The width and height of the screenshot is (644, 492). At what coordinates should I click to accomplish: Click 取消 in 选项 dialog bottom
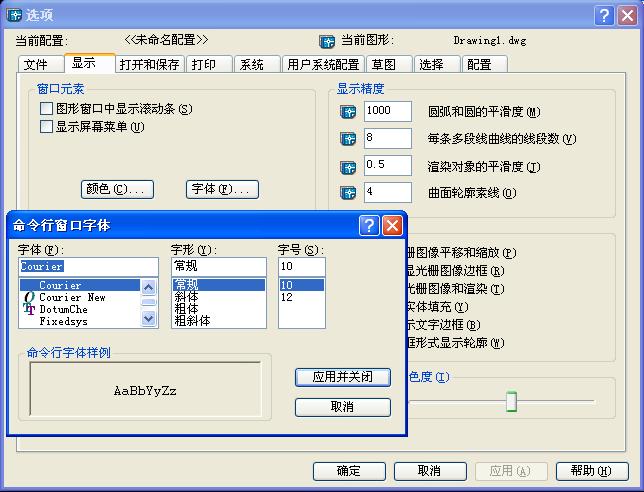[430, 471]
